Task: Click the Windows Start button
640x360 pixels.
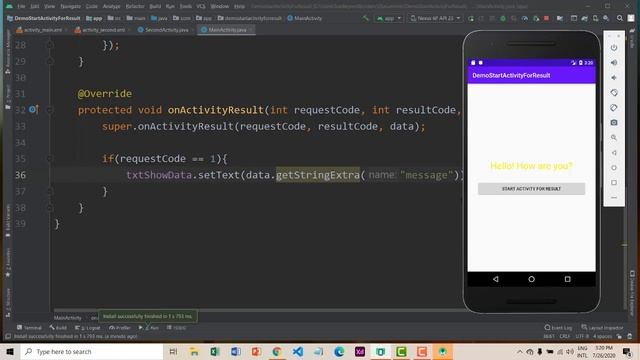Action: click(10, 351)
